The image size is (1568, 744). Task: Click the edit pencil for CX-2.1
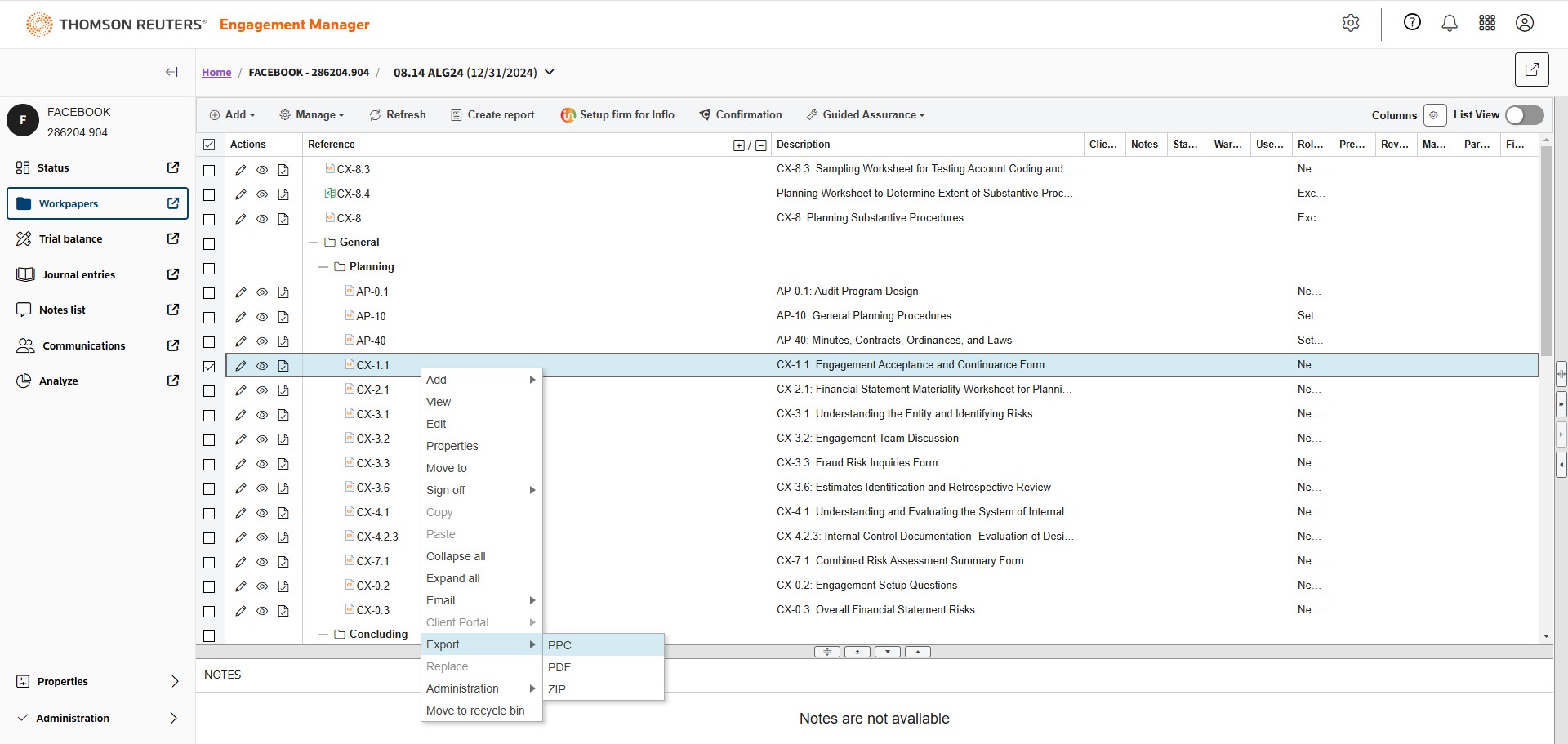240,390
